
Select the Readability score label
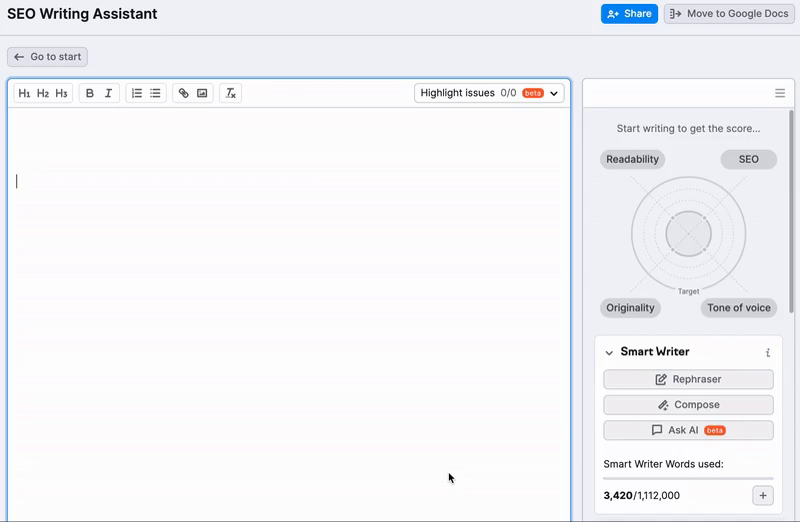(x=632, y=159)
